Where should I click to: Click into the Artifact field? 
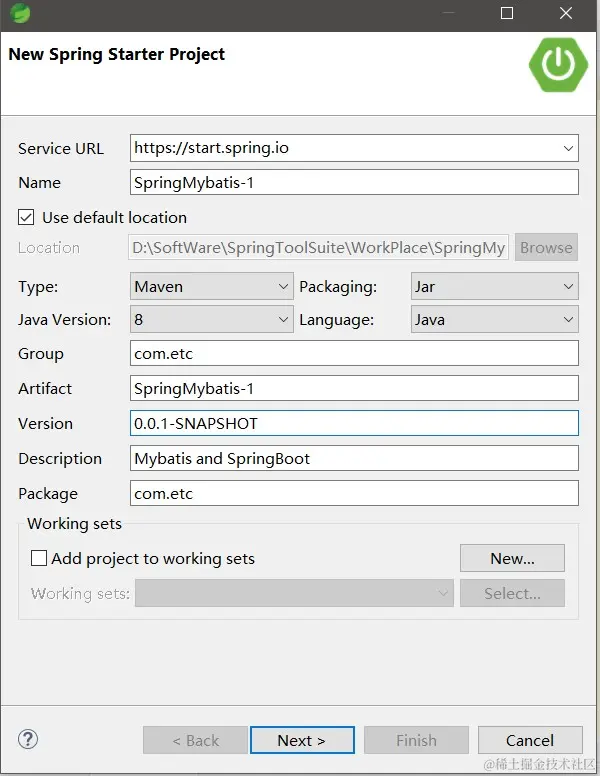[x=354, y=388]
